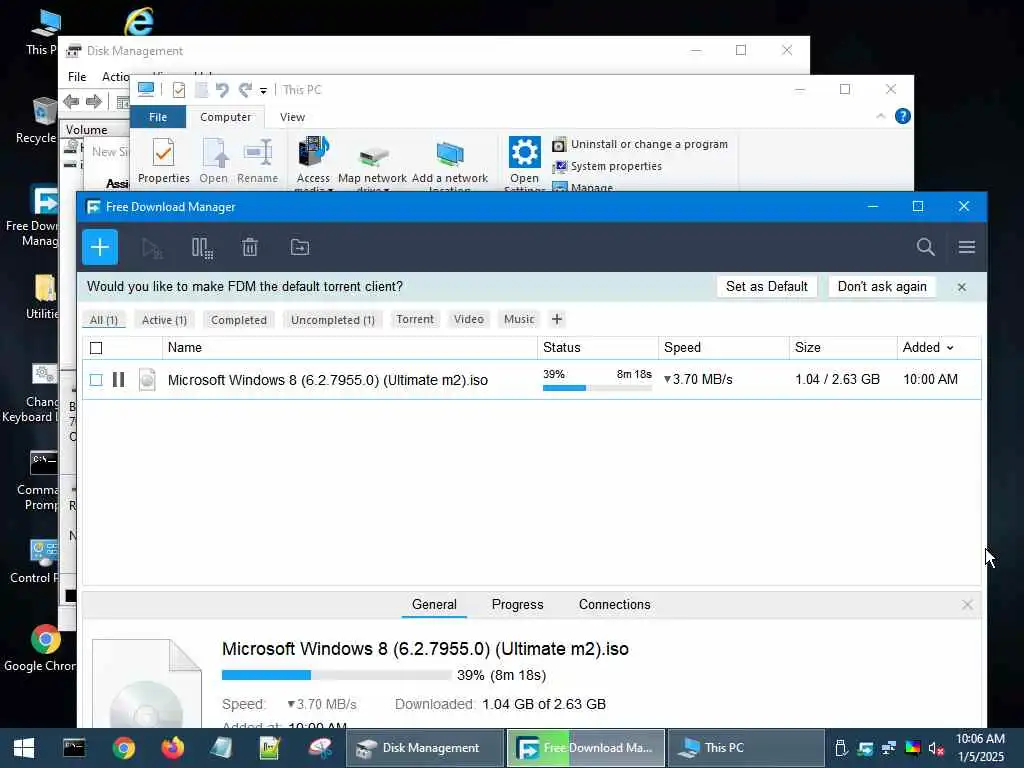Launch Chrome from taskbar
The height and width of the screenshot is (768, 1024).
click(123, 748)
